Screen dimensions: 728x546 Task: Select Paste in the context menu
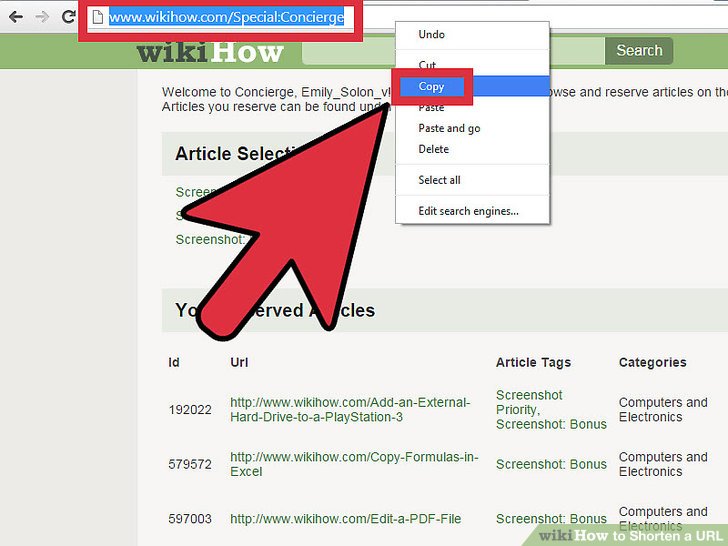pyautogui.click(x=431, y=107)
